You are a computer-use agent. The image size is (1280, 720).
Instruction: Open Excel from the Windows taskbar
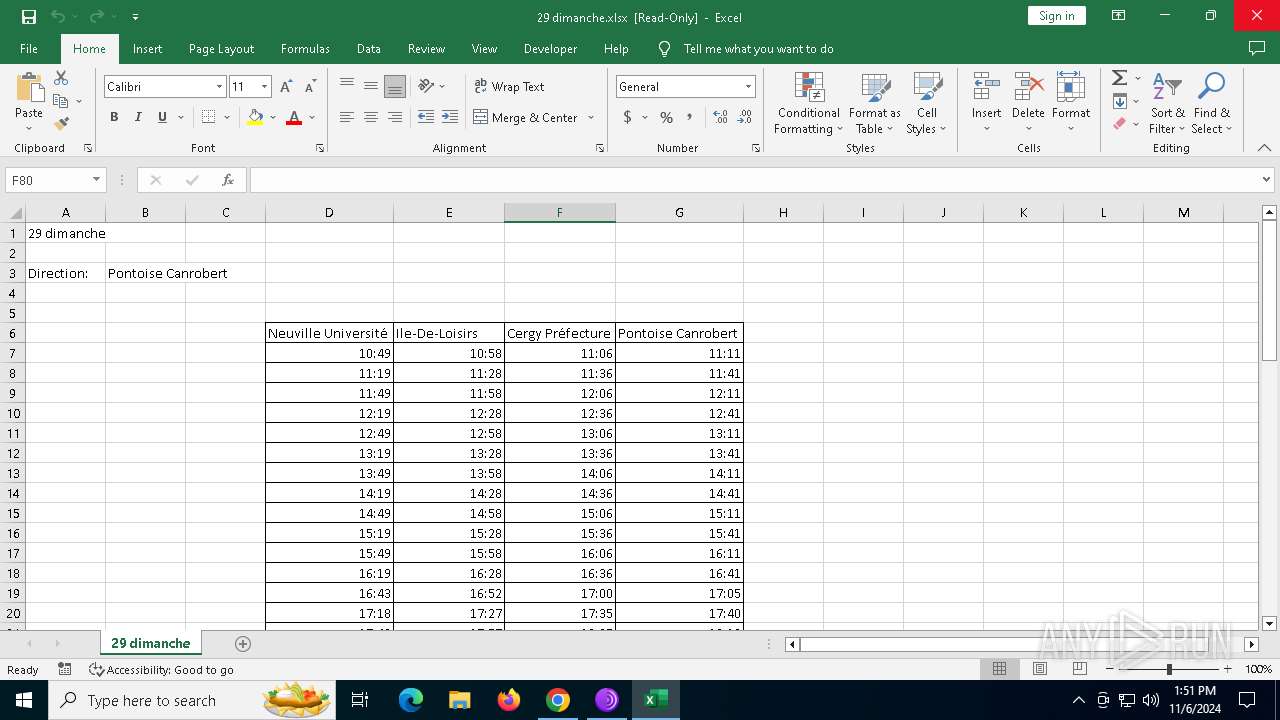[x=655, y=700]
